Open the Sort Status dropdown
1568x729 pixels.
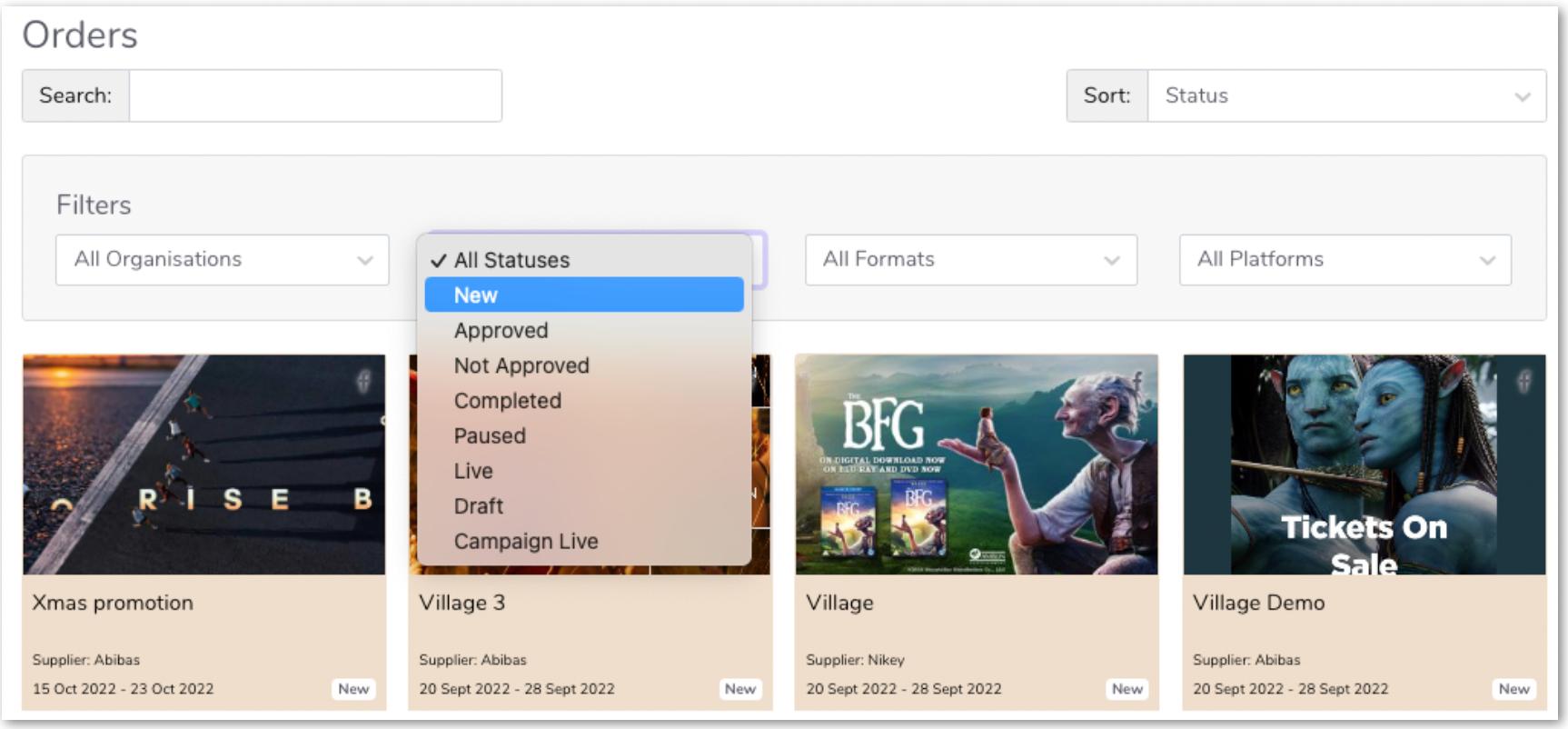pos(1346,95)
